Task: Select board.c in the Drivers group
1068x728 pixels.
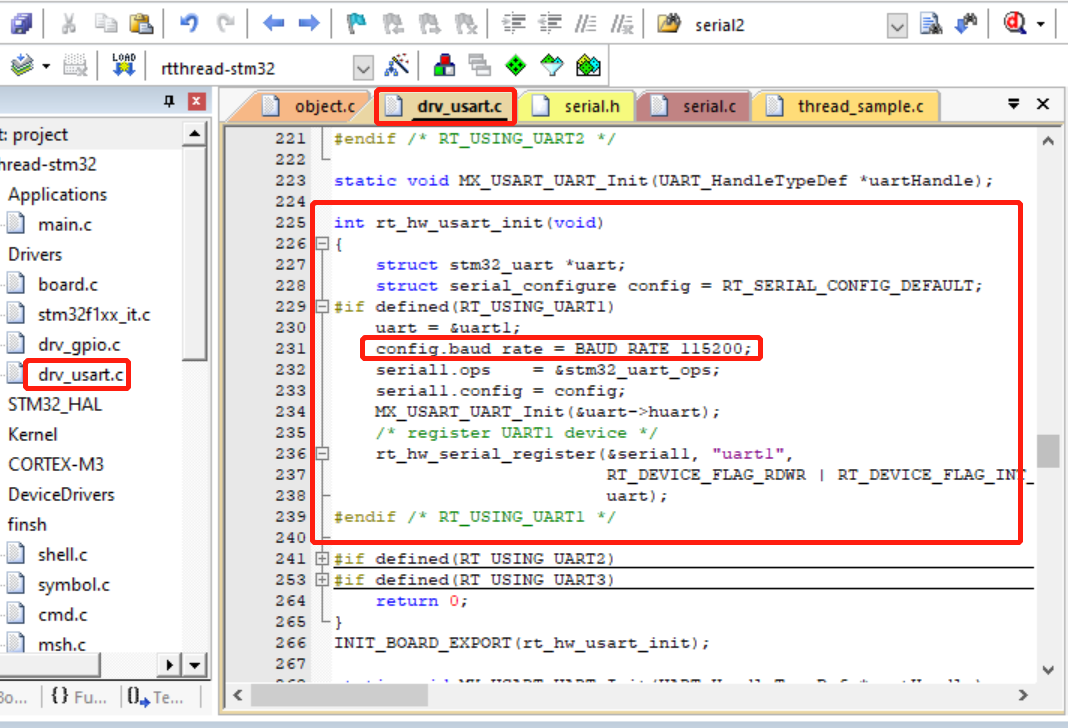Action: pos(67,285)
